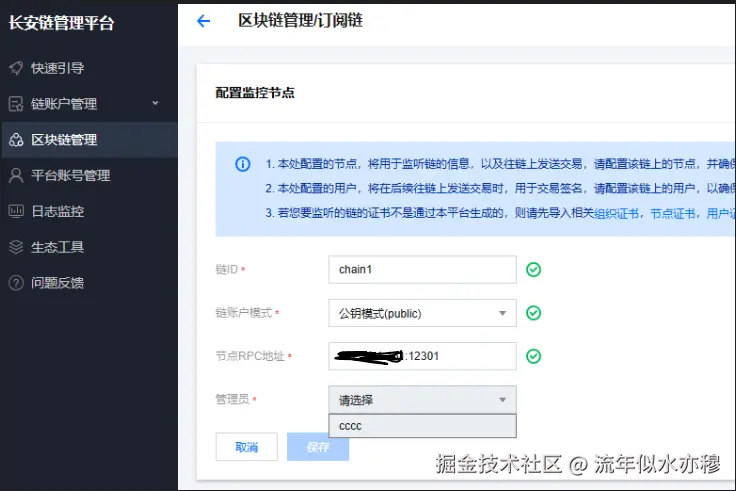Image resolution: width=736 pixels, height=491 pixels.
Task: Follow the 组织证书 link
Action: 617,214
